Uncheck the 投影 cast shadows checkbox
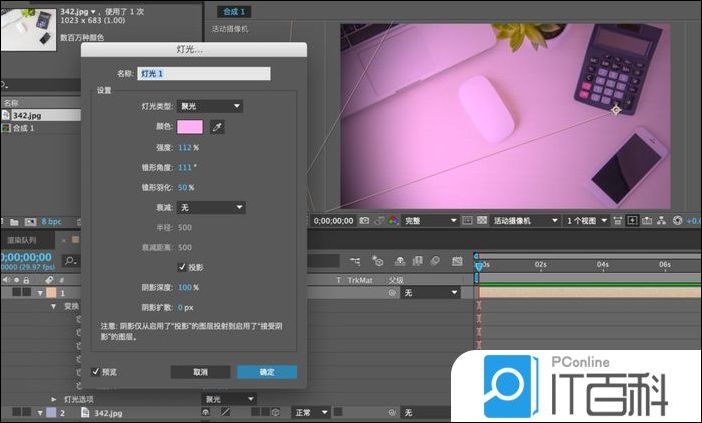This screenshot has height=423, width=702. pos(182,267)
